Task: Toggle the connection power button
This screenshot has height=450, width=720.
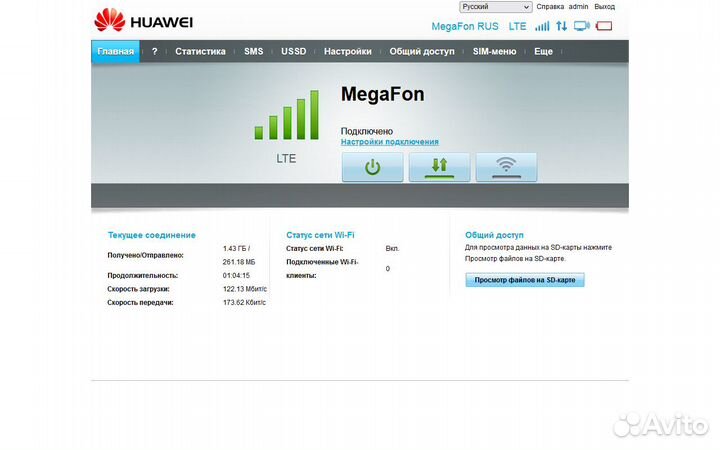Action: coord(372,167)
